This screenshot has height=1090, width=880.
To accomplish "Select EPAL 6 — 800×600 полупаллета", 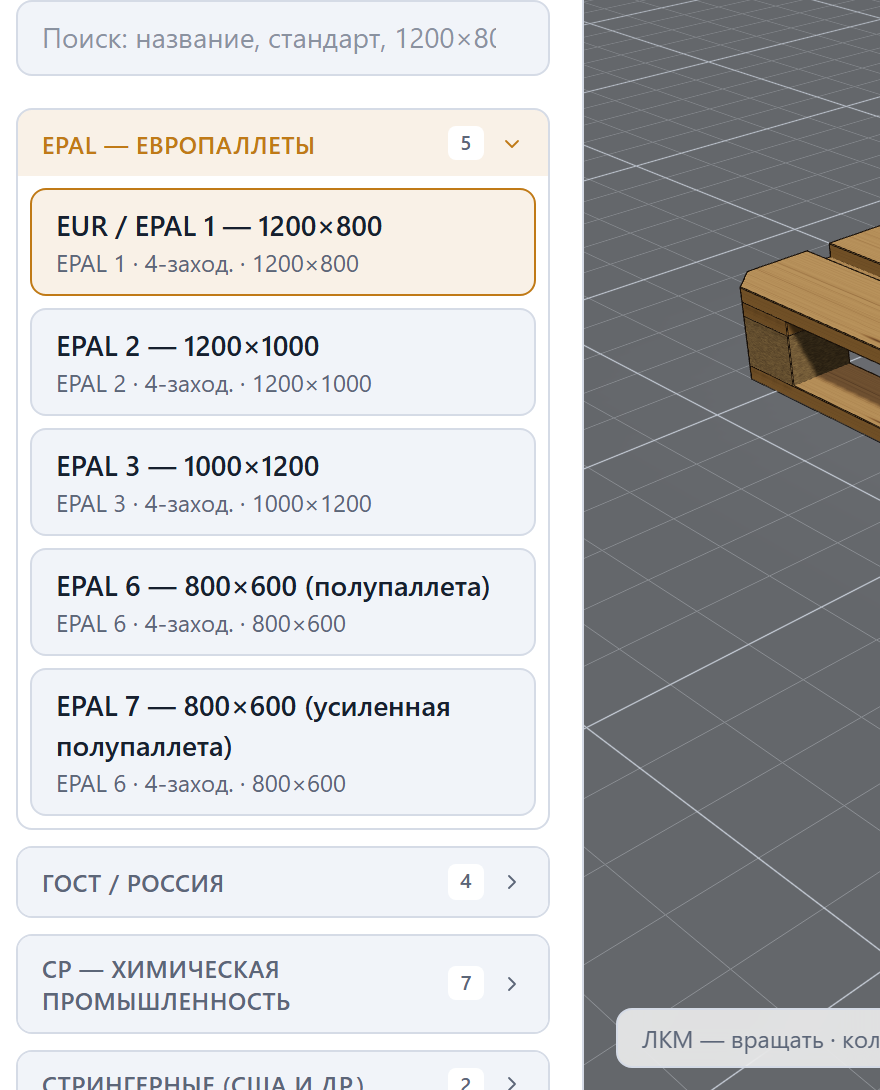I will click(282, 602).
